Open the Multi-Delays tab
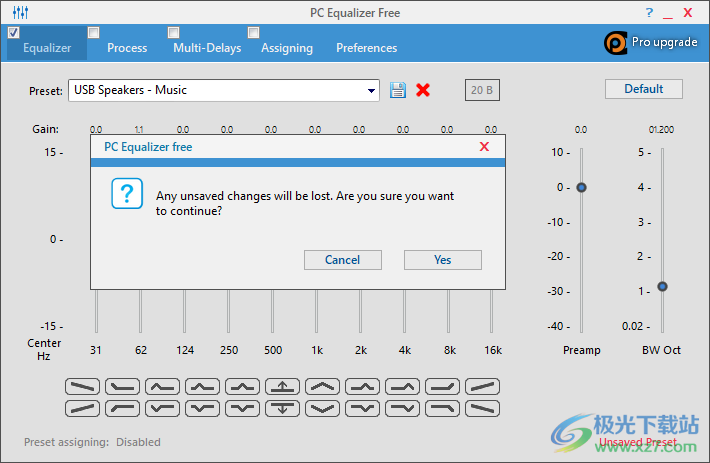 pos(207,48)
